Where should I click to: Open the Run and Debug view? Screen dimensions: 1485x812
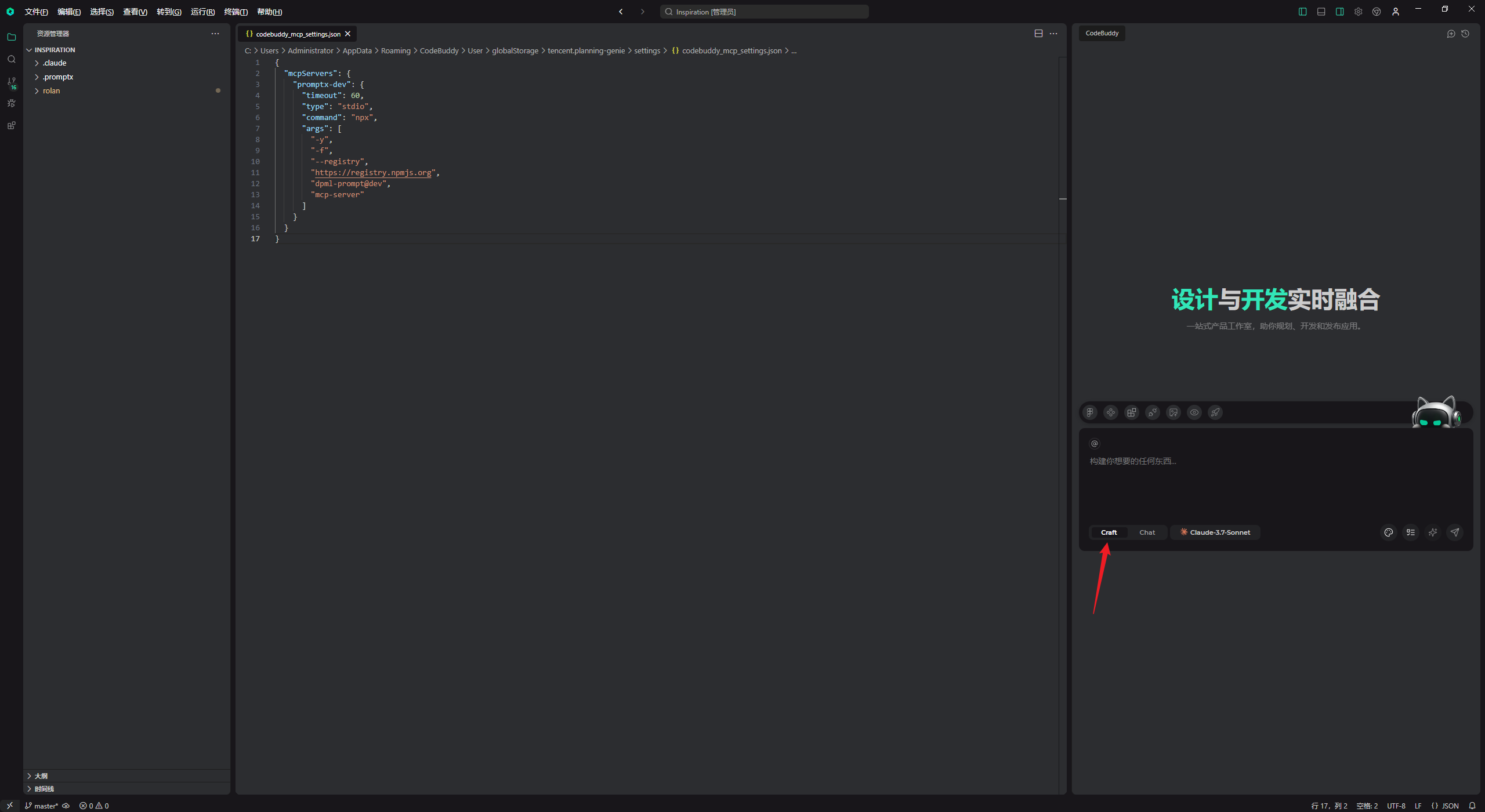(x=11, y=103)
